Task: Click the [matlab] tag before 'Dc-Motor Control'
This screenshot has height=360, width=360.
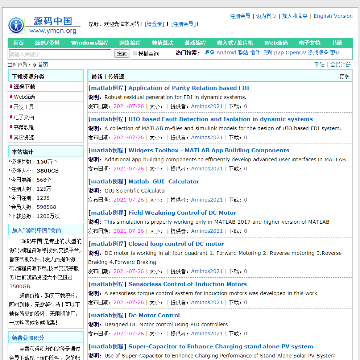Action: pos(107,315)
